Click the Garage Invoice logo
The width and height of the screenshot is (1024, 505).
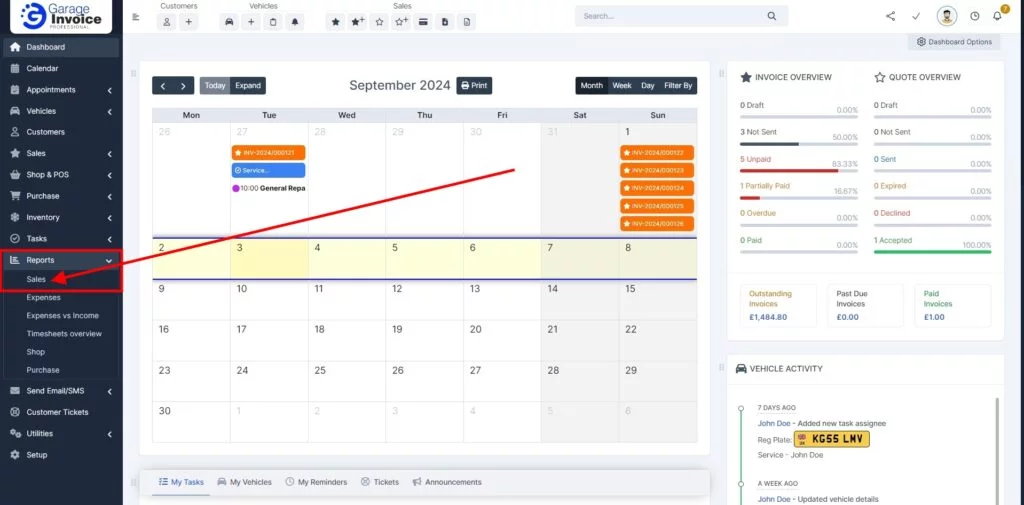tap(61, 16)
